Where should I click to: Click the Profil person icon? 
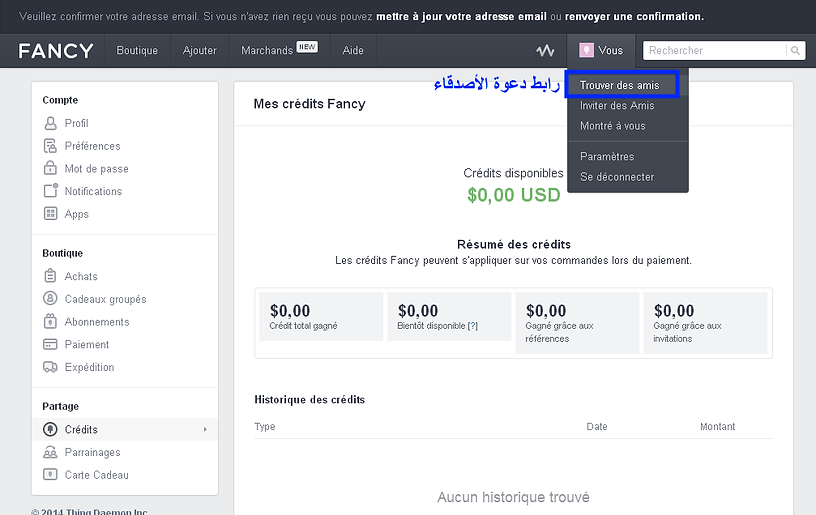pos(50,123)
